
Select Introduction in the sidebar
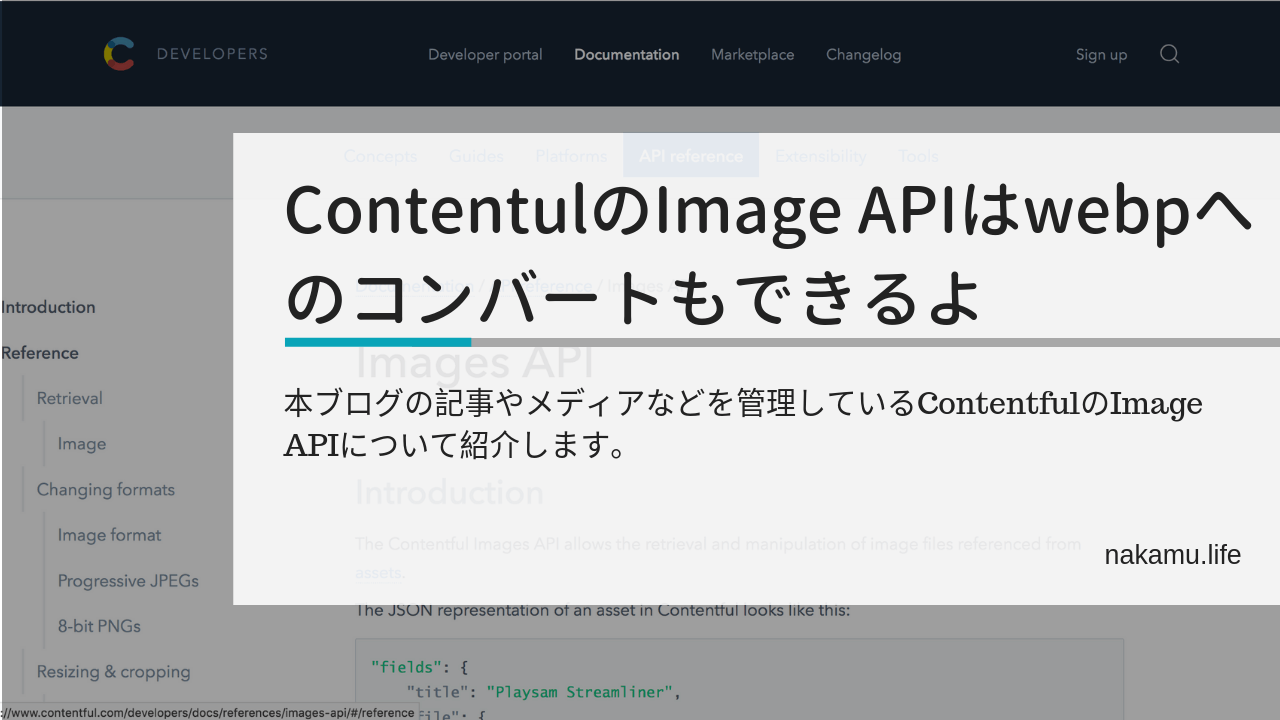point(48,307)
